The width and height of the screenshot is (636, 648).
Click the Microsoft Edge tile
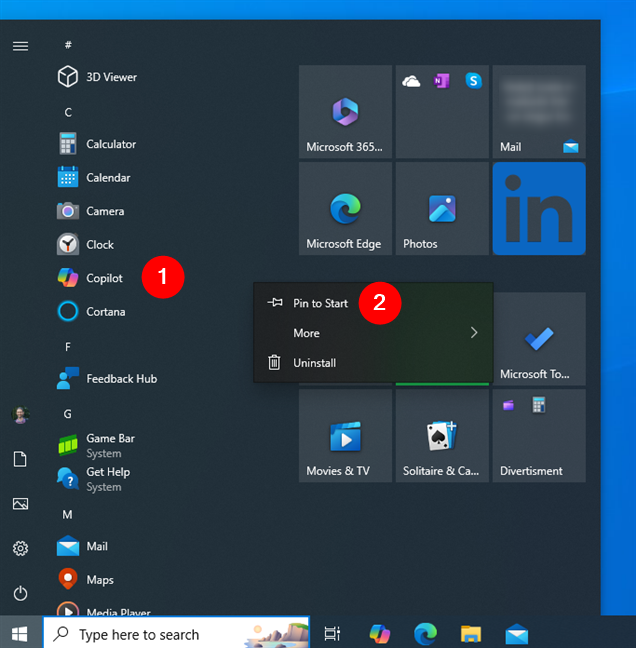click(x=345, y=210)
